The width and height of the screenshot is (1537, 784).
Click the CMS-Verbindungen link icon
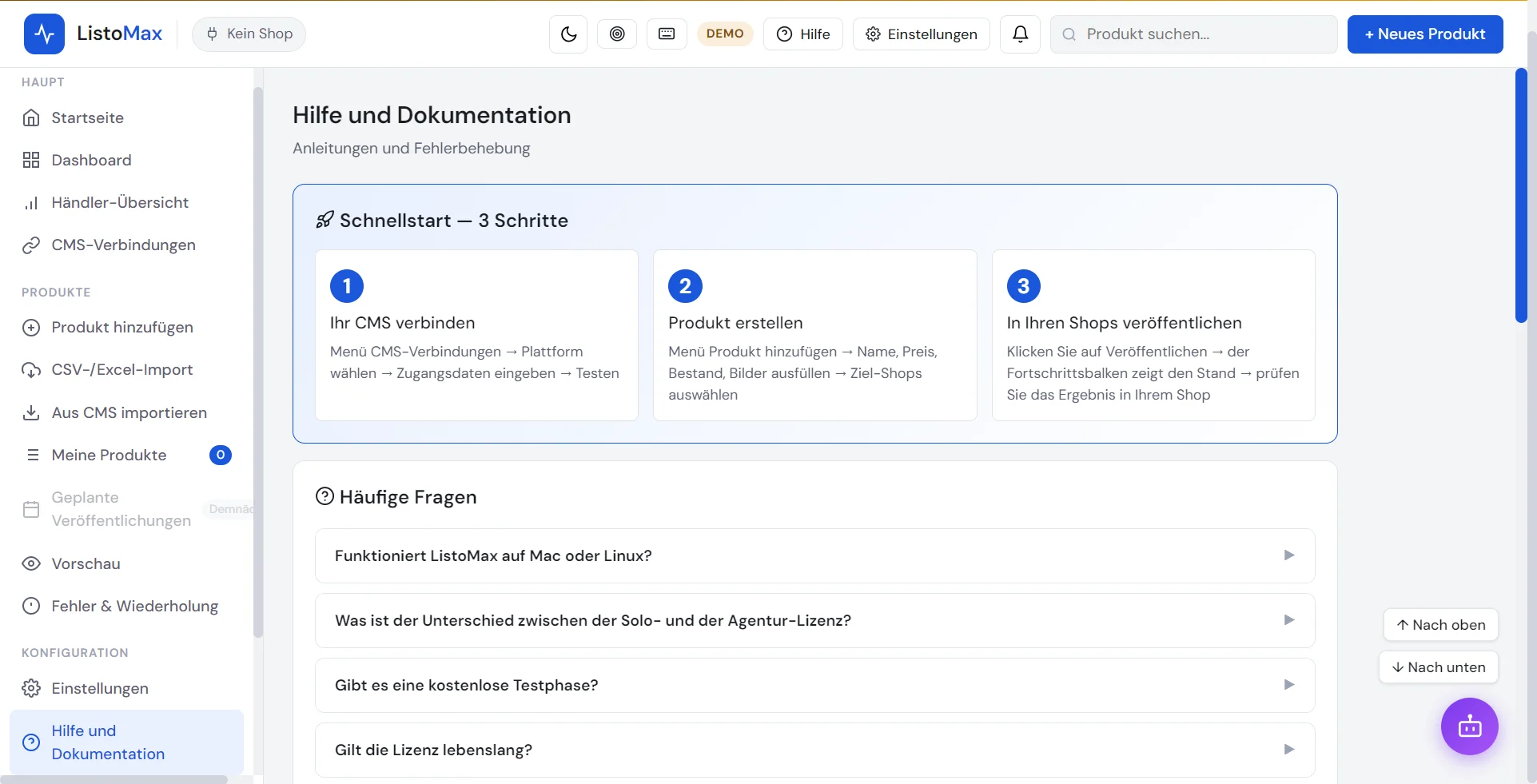(x=31, y=245)
